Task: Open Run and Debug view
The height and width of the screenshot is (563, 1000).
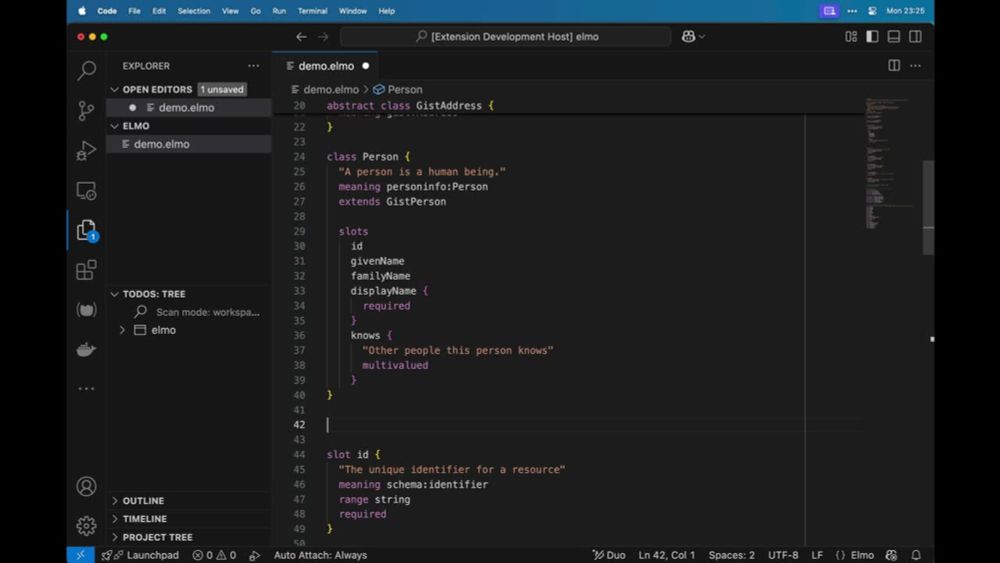Action: click(x=86, y=150)
